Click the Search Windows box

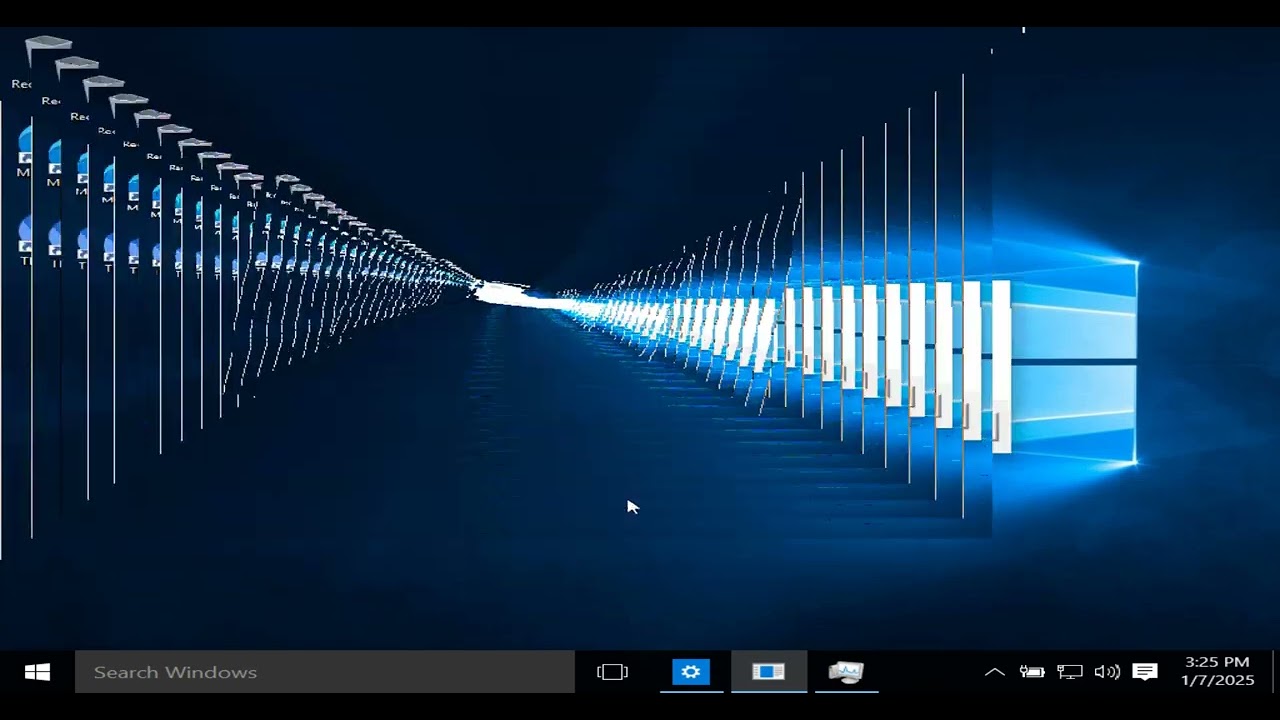325,672
